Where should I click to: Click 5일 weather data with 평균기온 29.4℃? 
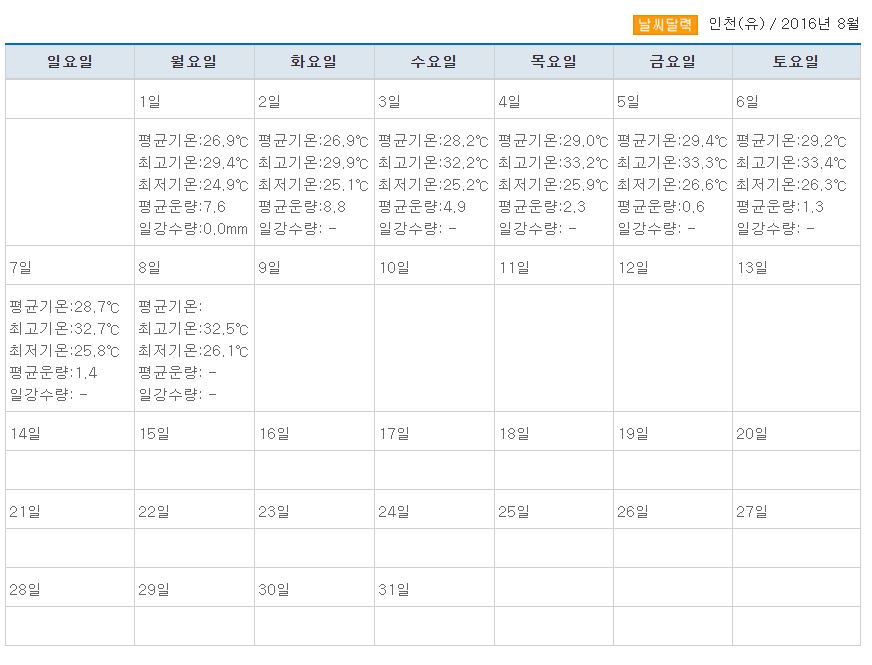click(672, 184)
